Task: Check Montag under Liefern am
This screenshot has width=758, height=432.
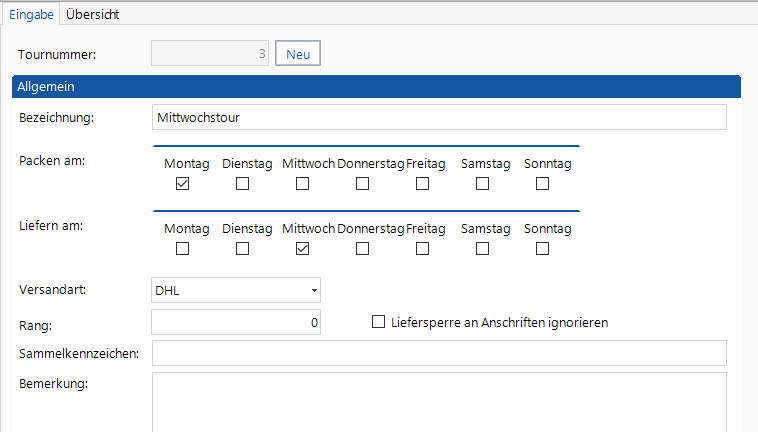Action: pos(182,249)
